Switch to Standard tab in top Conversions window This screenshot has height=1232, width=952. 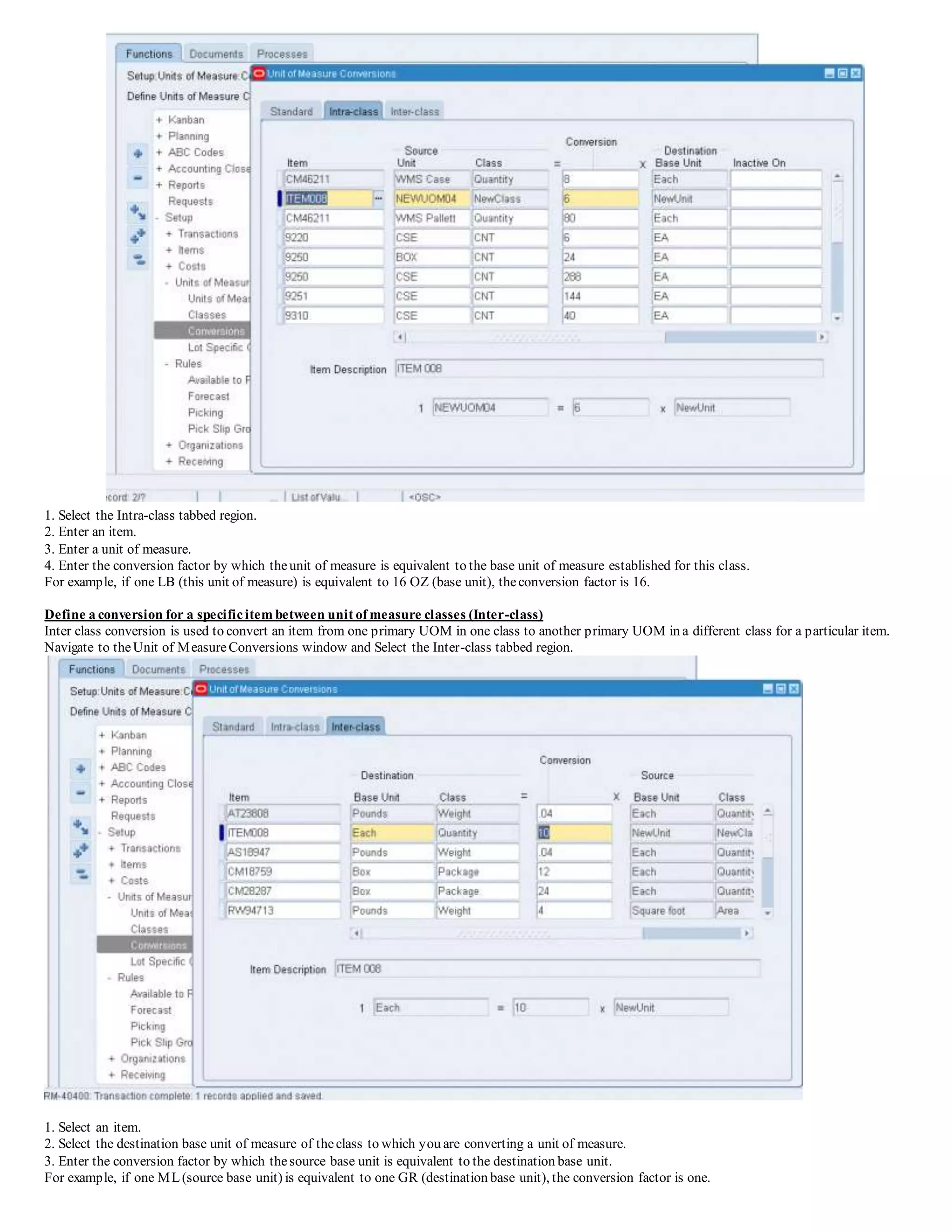click(x=291, y=112)
